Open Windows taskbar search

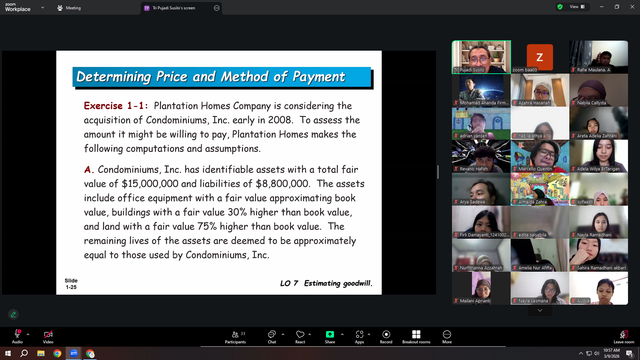(x=24, y=353)
